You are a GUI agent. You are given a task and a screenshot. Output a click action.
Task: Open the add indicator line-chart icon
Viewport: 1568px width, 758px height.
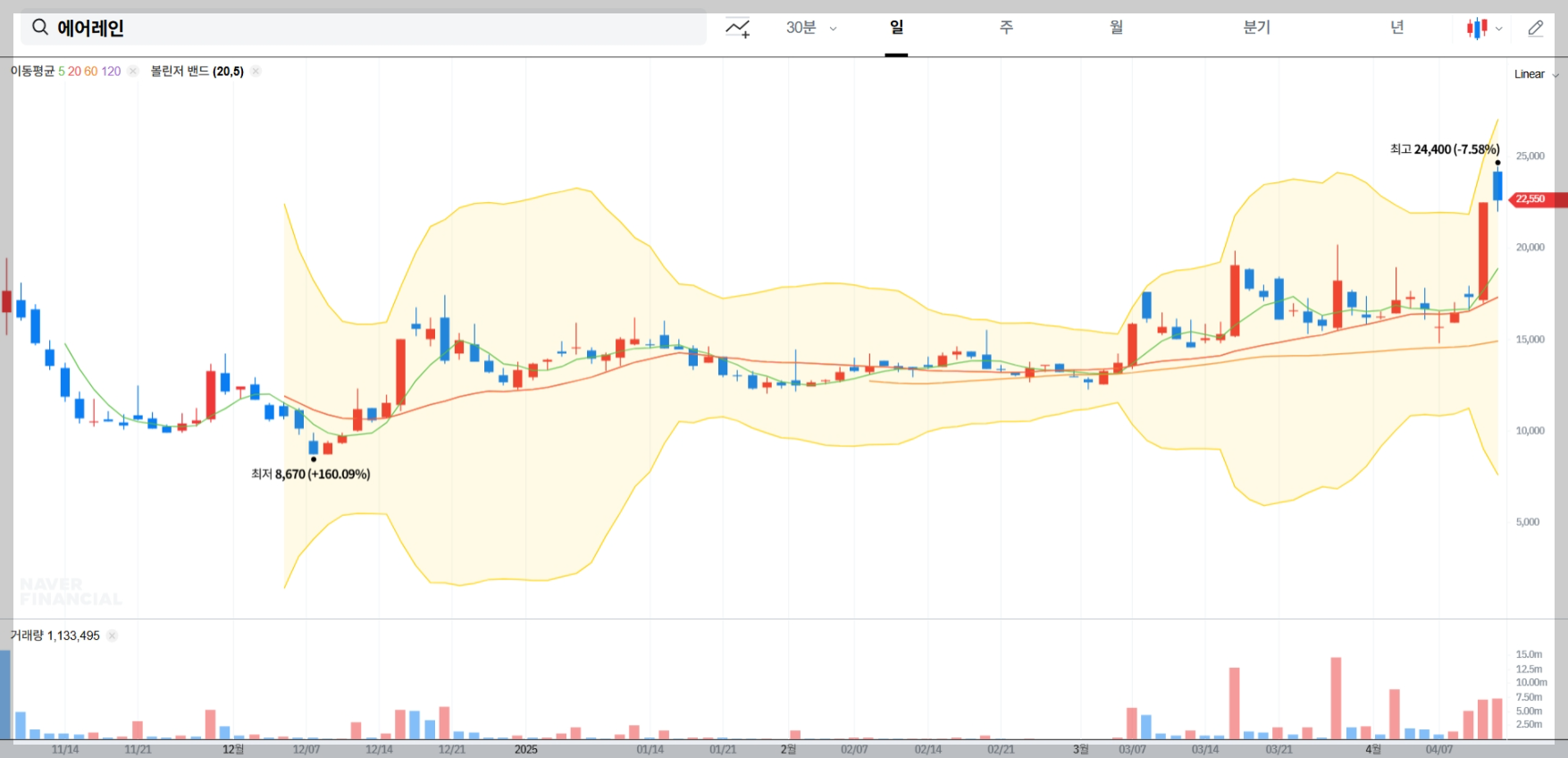[737, 28]
